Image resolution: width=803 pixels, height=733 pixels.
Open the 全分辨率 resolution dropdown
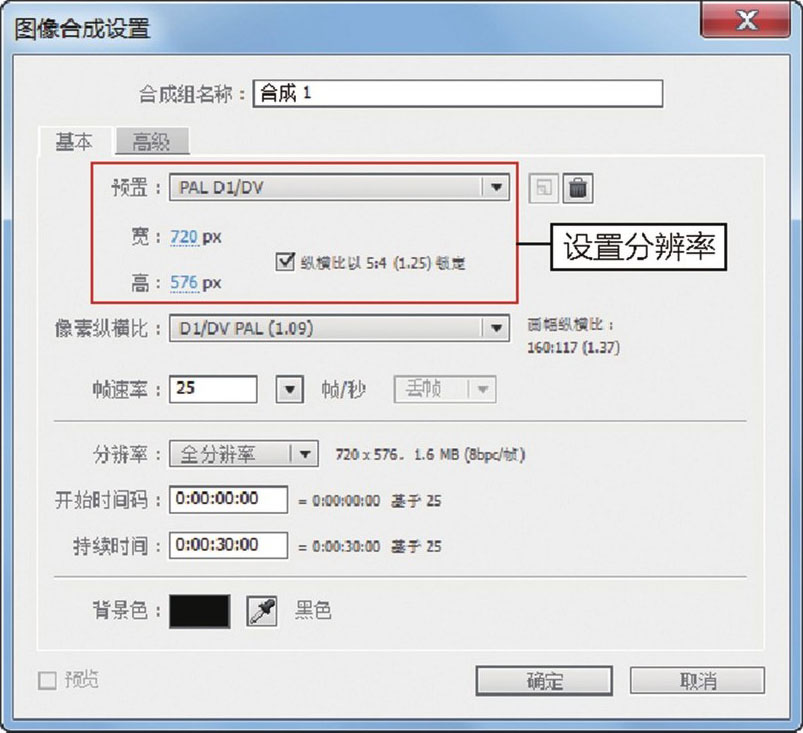pyautogui.click(x=244, y=454)
